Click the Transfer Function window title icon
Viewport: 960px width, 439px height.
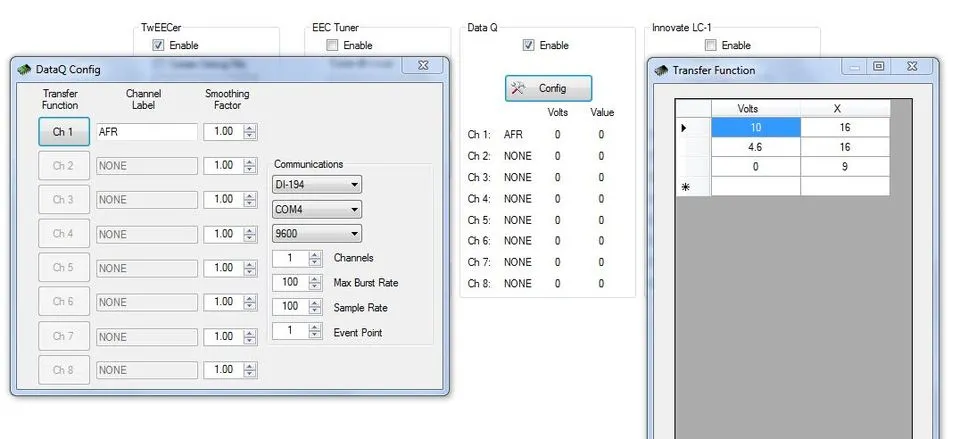[x=661, y=70]
